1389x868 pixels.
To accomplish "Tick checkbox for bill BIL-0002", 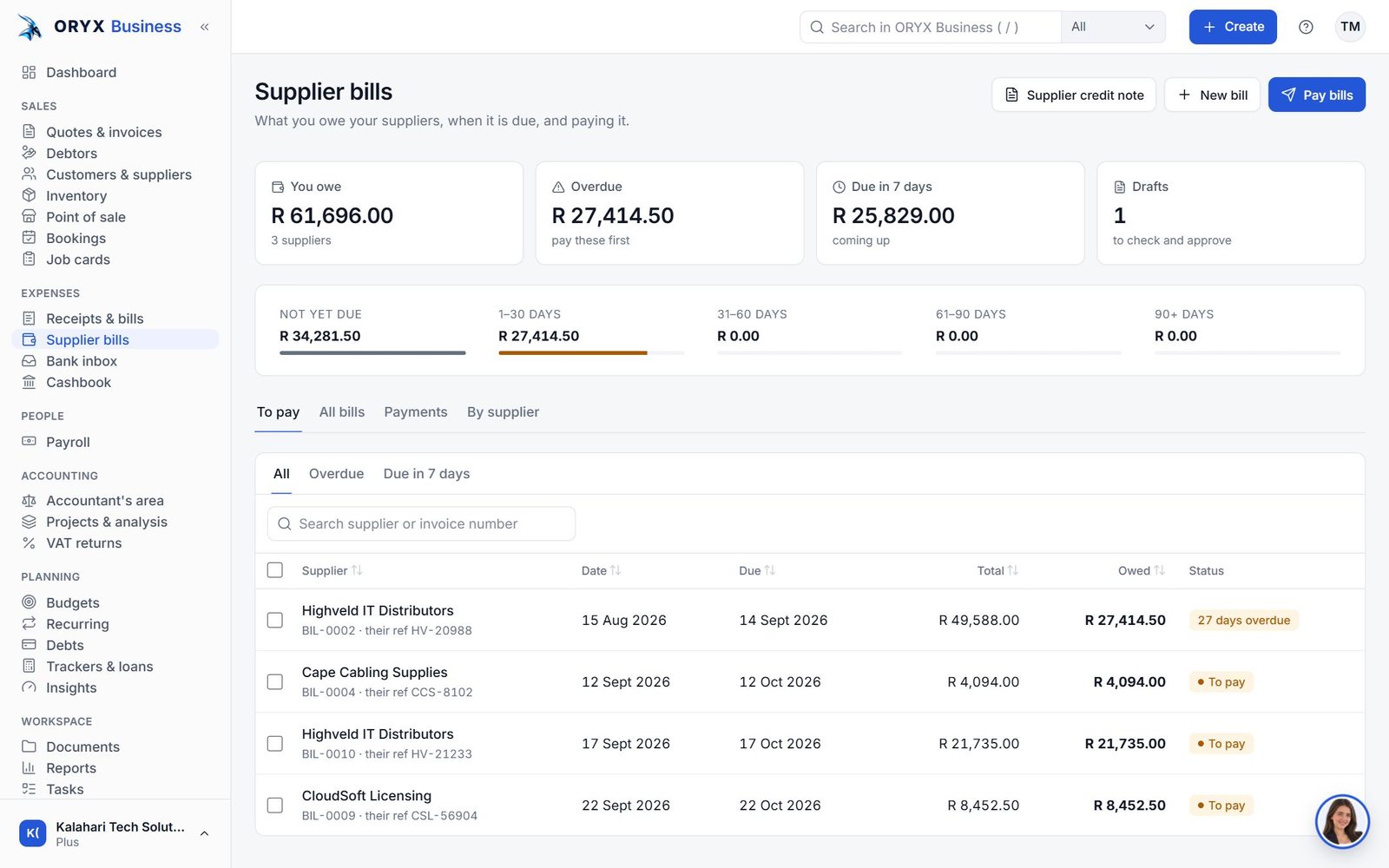I will coord(275,620).
